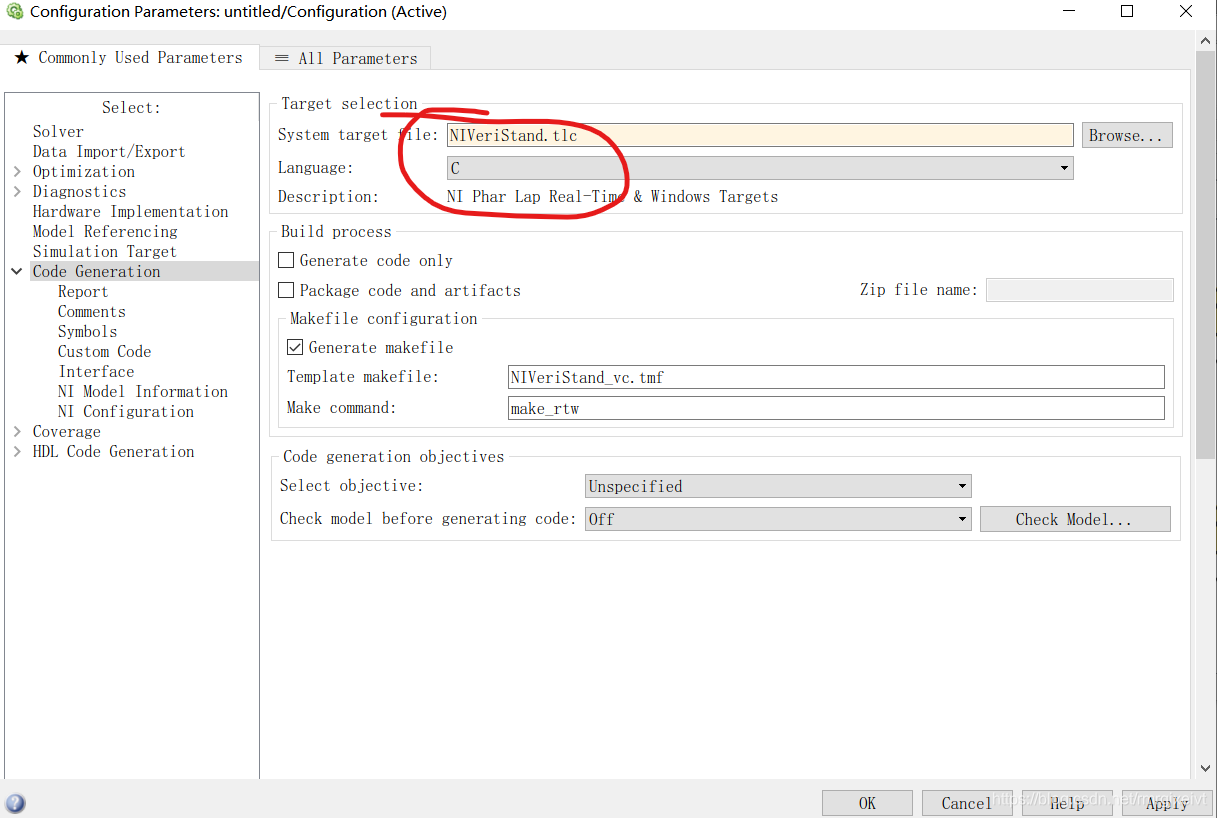Maximize the Configuration Parameters window
Image resolution: width=1217 pixels, height=818 pixels.
1127,12
